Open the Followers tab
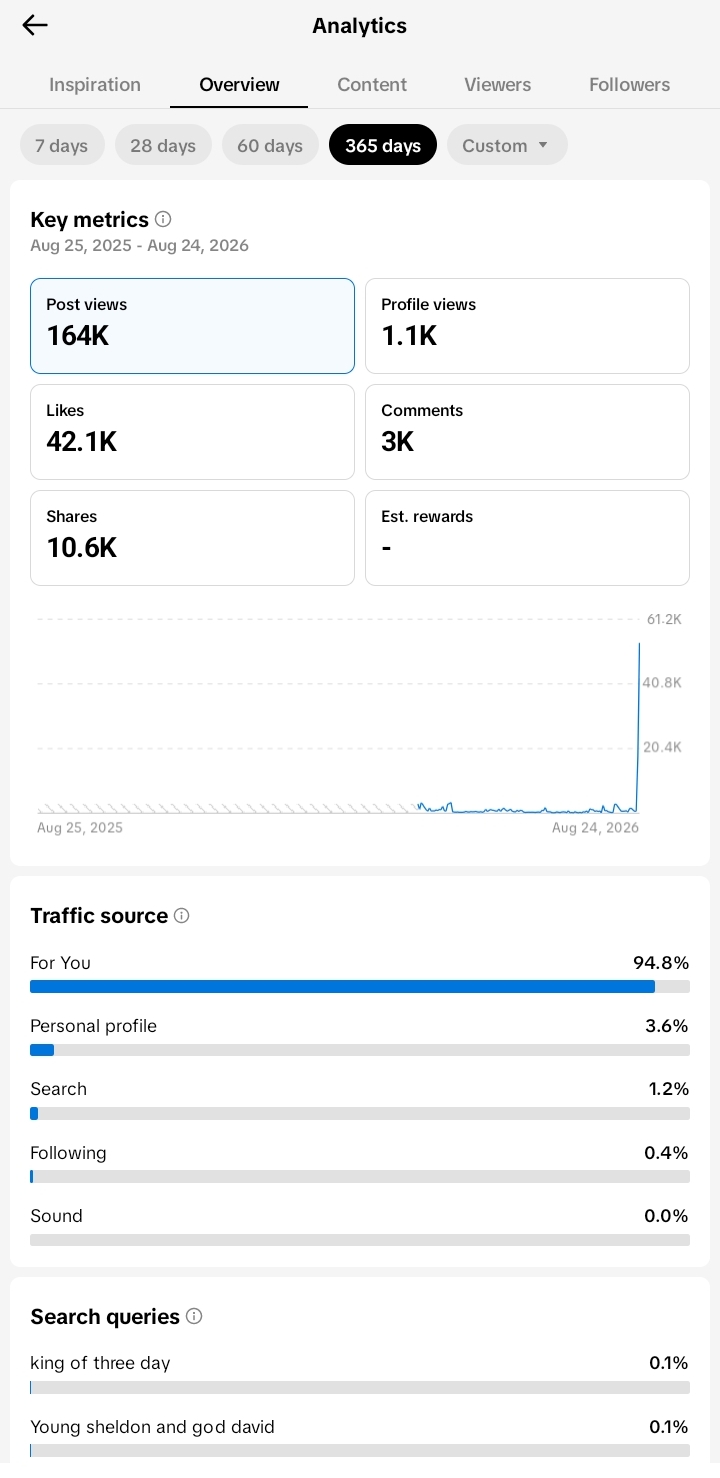720x1478 pixels. tap(630, 85)
